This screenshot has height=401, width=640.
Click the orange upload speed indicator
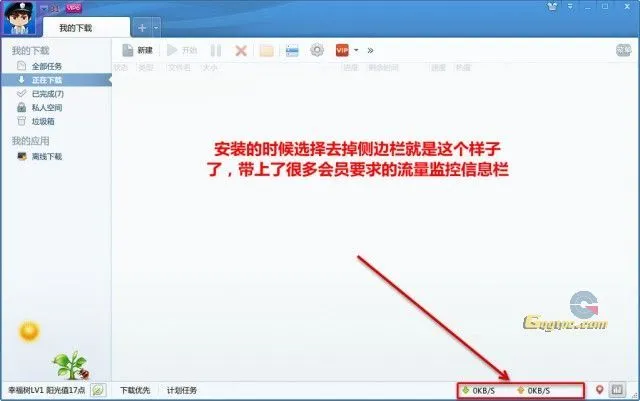point(533,391)
